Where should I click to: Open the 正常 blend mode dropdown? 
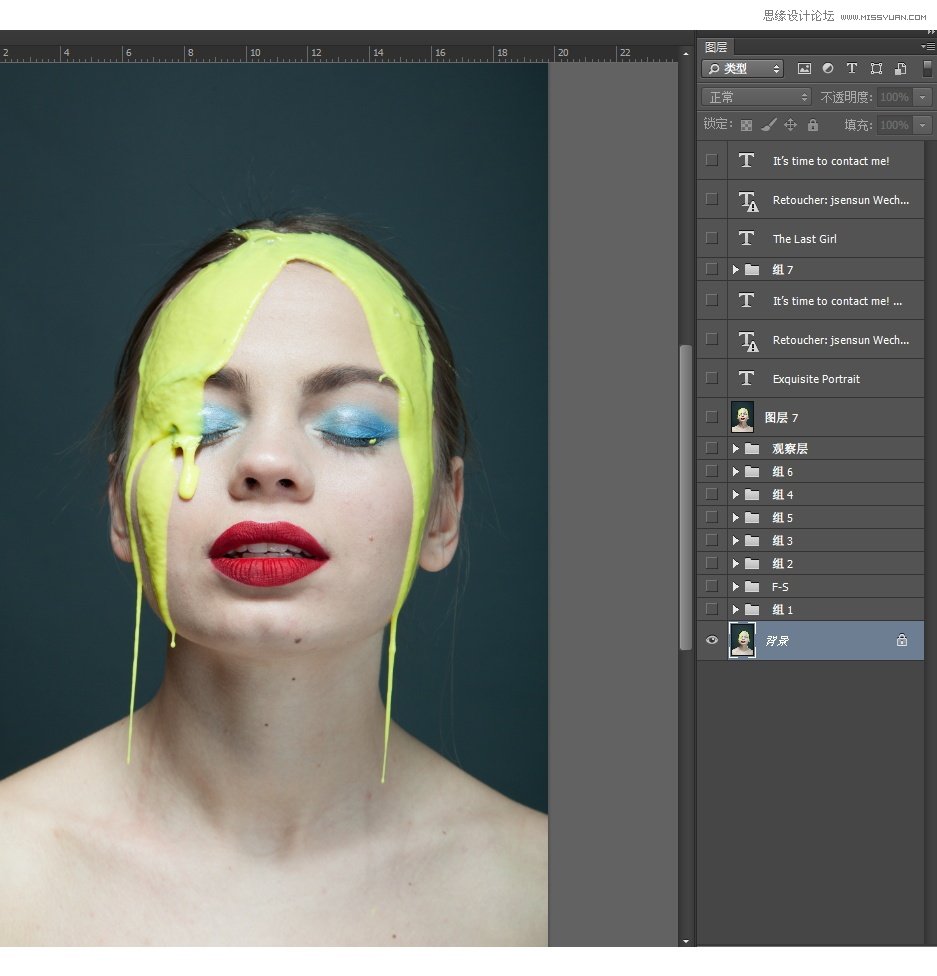click(x=758, y=97)
